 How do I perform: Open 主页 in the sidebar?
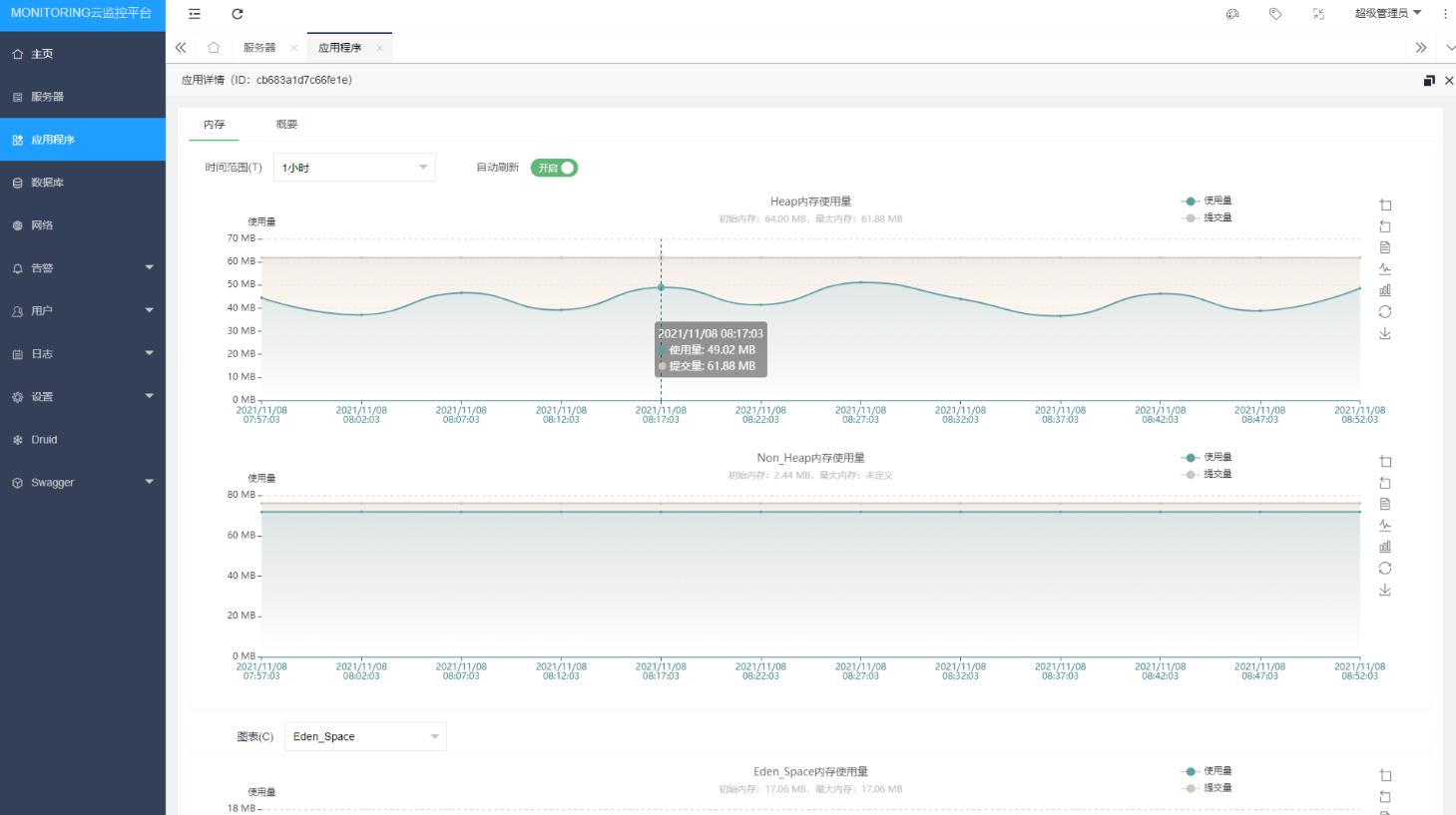click(83, 54)
